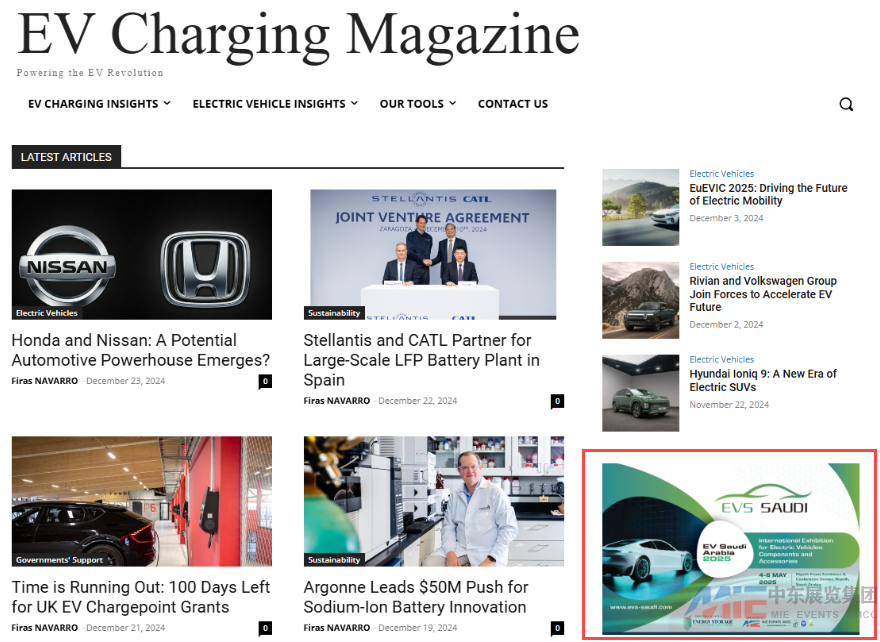Expand Electric Vehicle Insights dropdown menu
Viewport: 880px width, 642px height.
coord(275,104)
